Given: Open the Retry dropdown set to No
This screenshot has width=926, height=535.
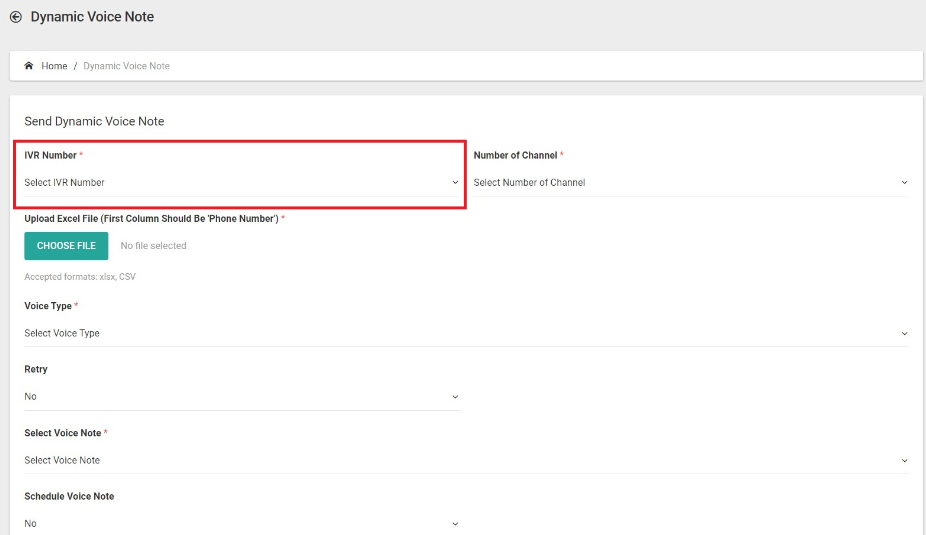Looking at the screenshot, I should click(242, 396).
